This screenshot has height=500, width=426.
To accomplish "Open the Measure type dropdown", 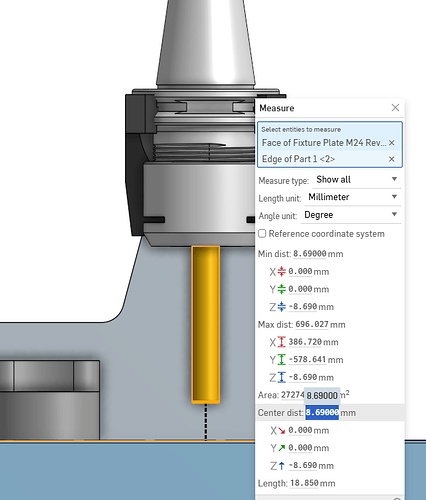I will 356,180.
